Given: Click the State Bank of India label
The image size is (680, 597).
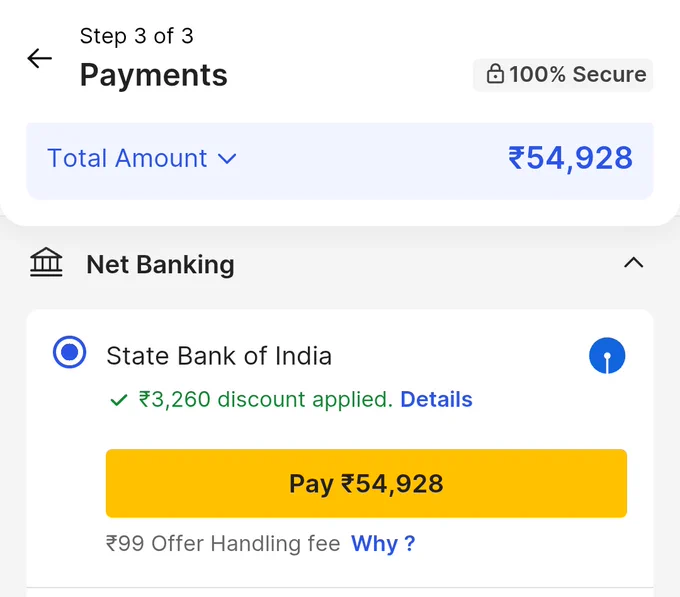Looking at the screenshot, I should tap(219, 356).
